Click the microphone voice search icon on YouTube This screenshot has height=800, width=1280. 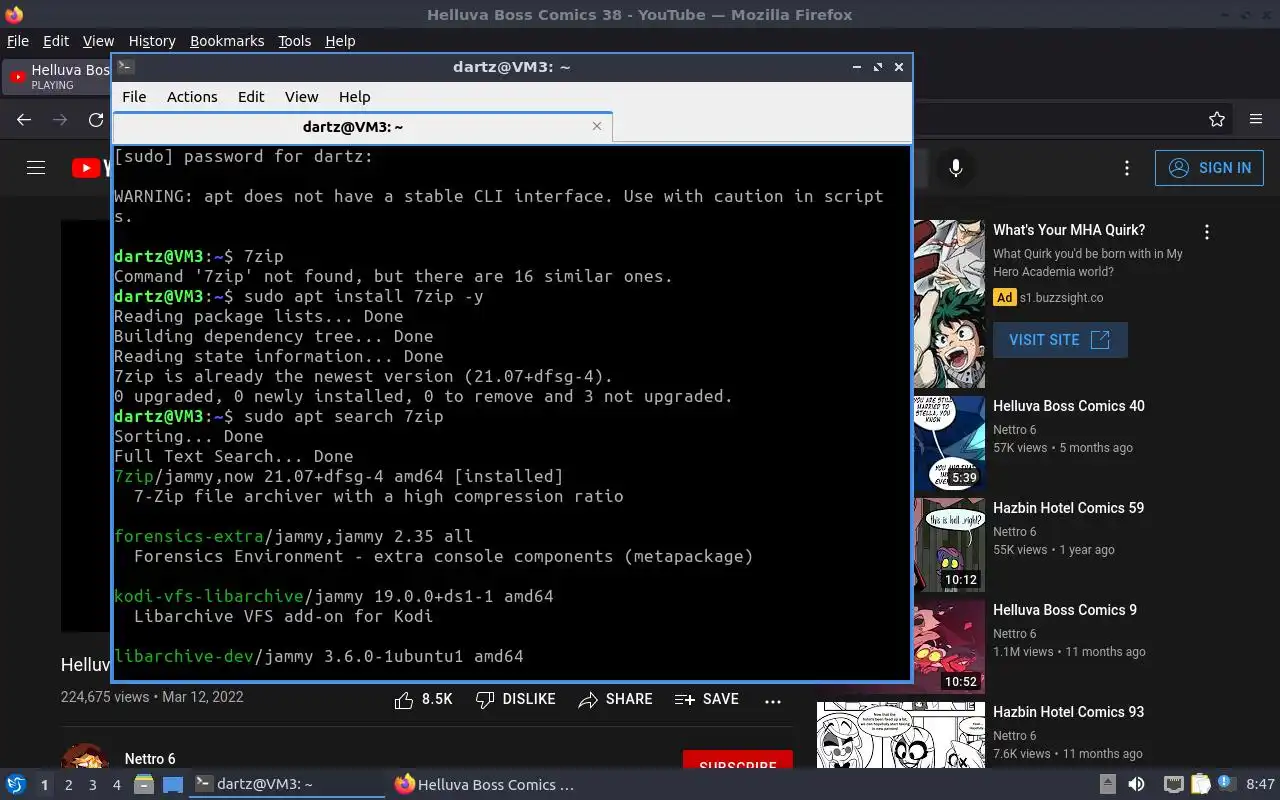point(956,168)
